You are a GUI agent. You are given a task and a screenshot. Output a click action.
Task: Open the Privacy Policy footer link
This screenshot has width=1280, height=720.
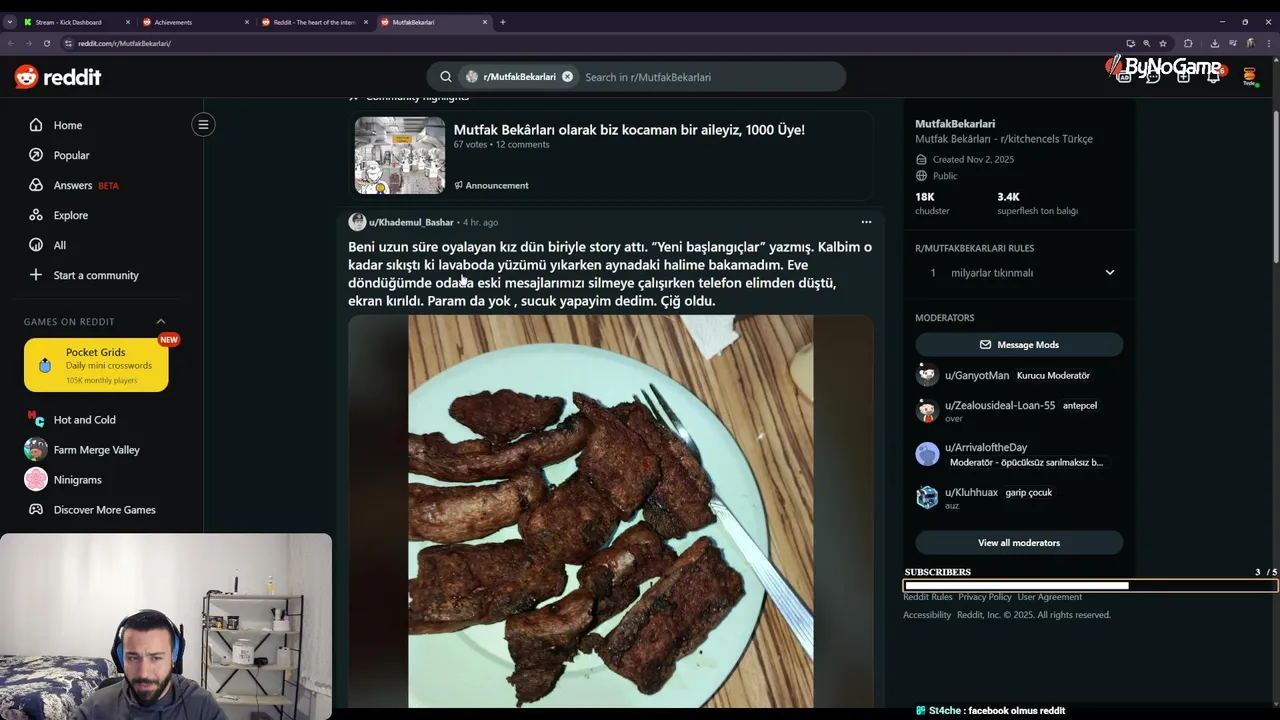pos(985,597)
